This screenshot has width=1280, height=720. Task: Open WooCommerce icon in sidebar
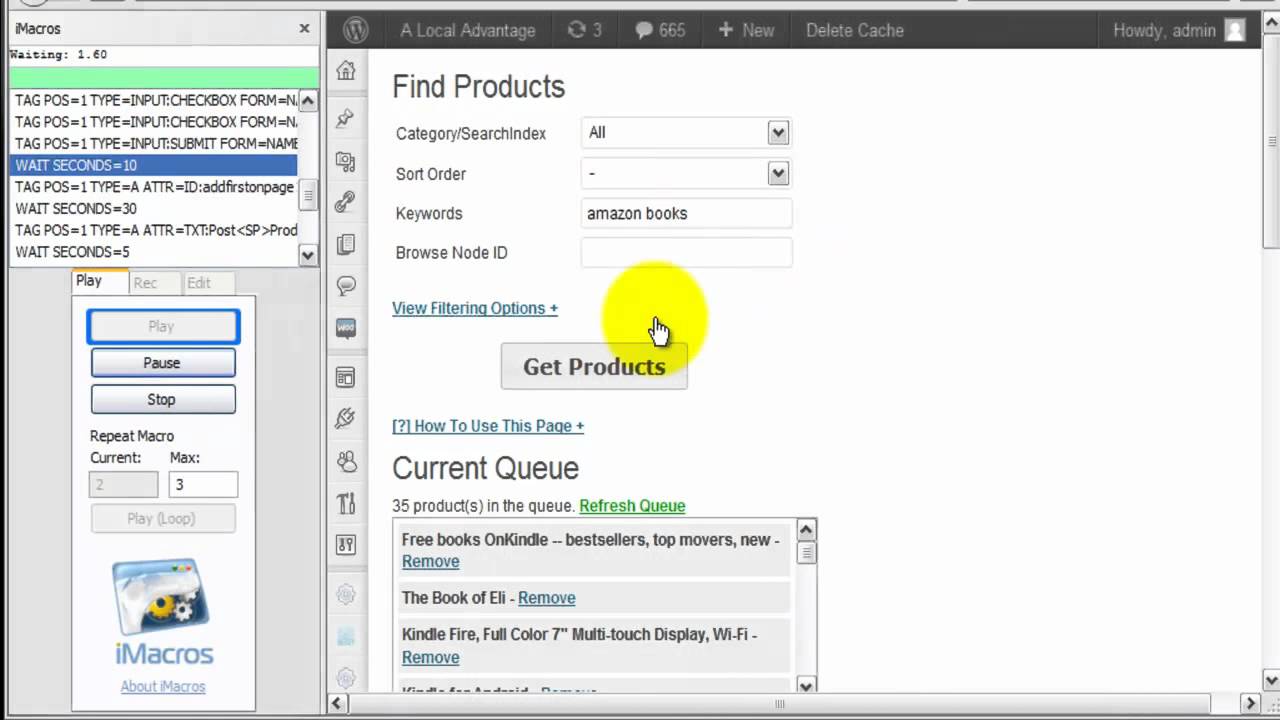point(346,328)
